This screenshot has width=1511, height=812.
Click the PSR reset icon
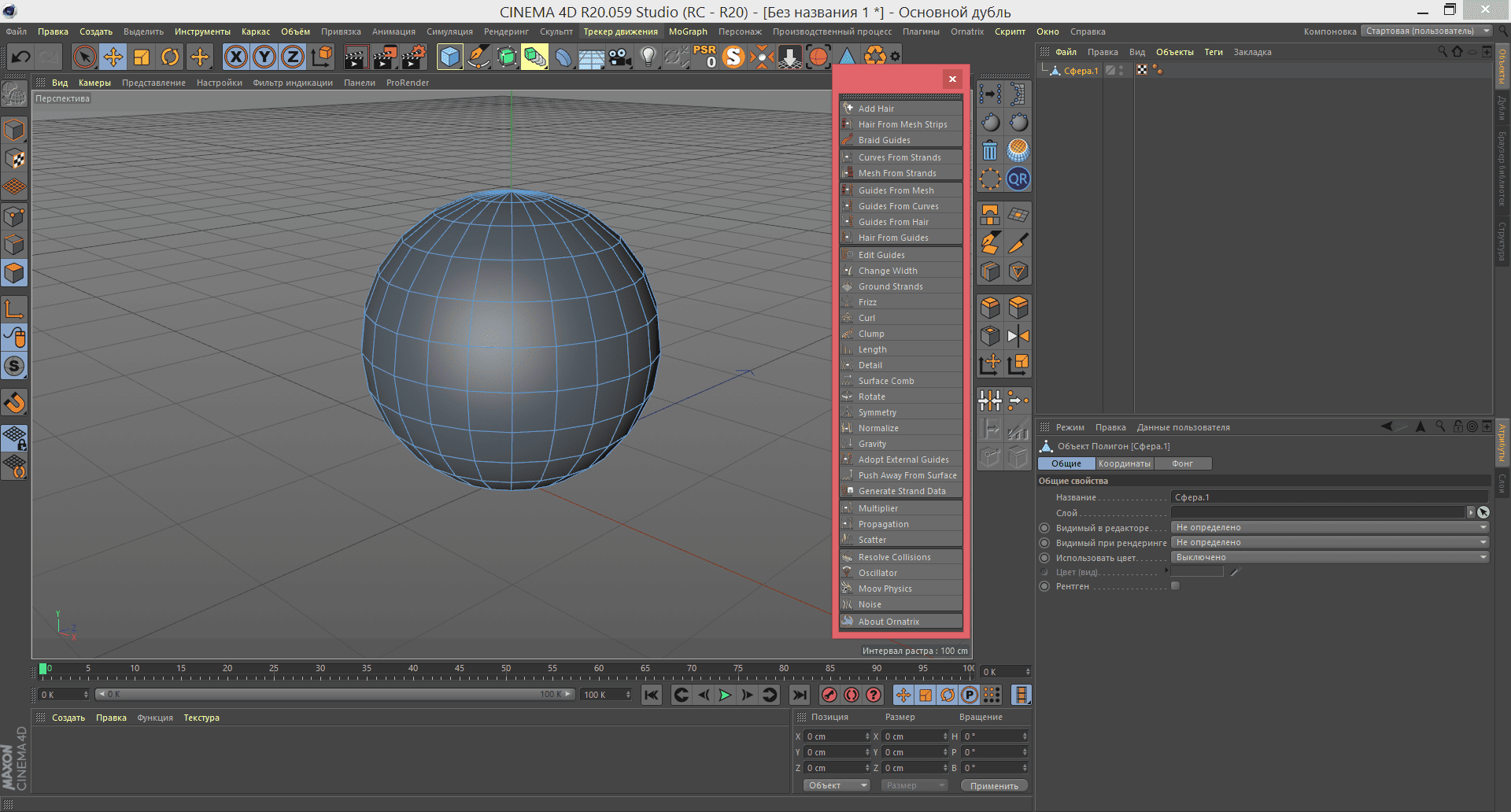704,57
